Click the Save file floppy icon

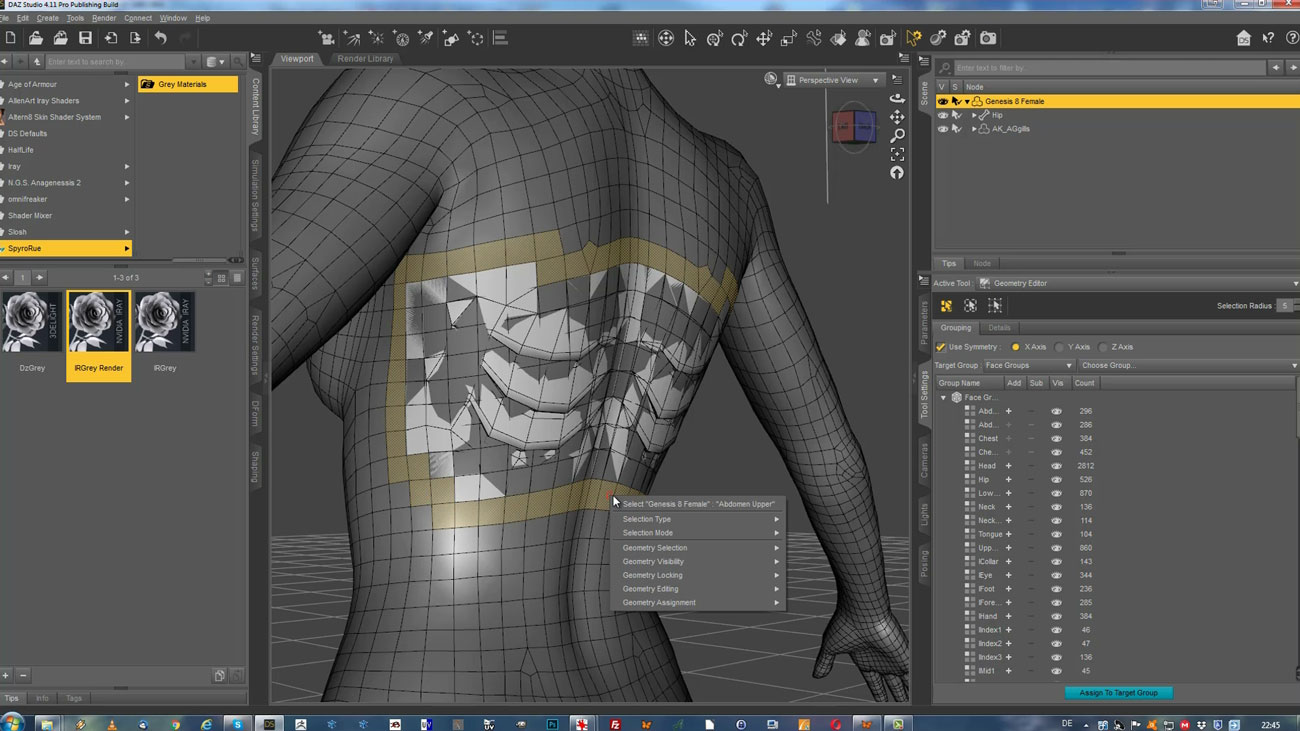pyautogui.click(x=86, y=38)
